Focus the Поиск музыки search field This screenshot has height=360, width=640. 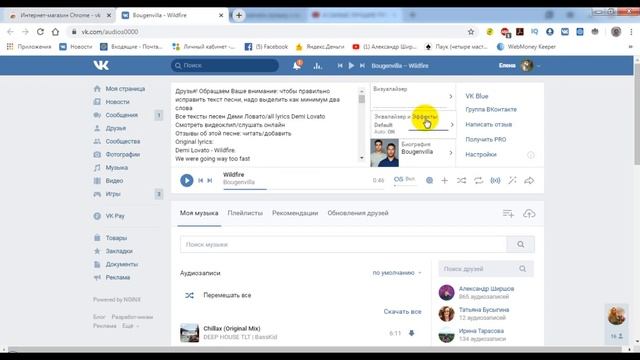pyautogui.click(x=343, y=244)
